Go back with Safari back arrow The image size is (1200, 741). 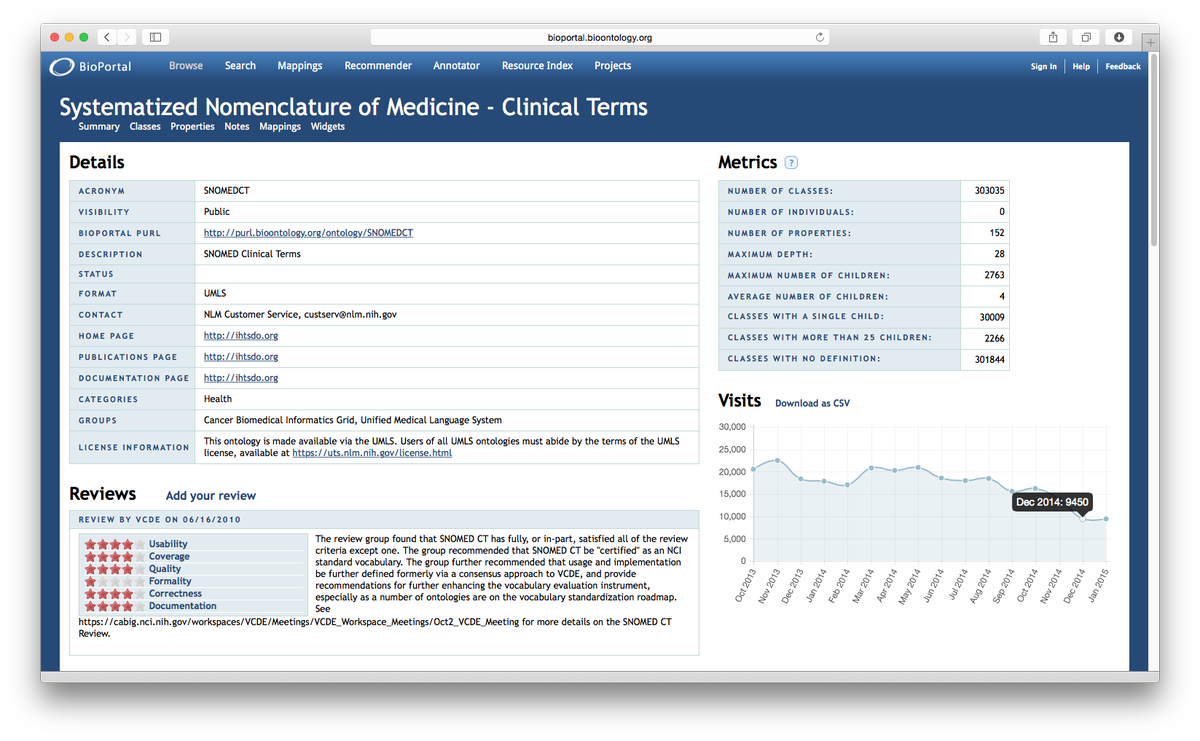(x=108, y=37)
